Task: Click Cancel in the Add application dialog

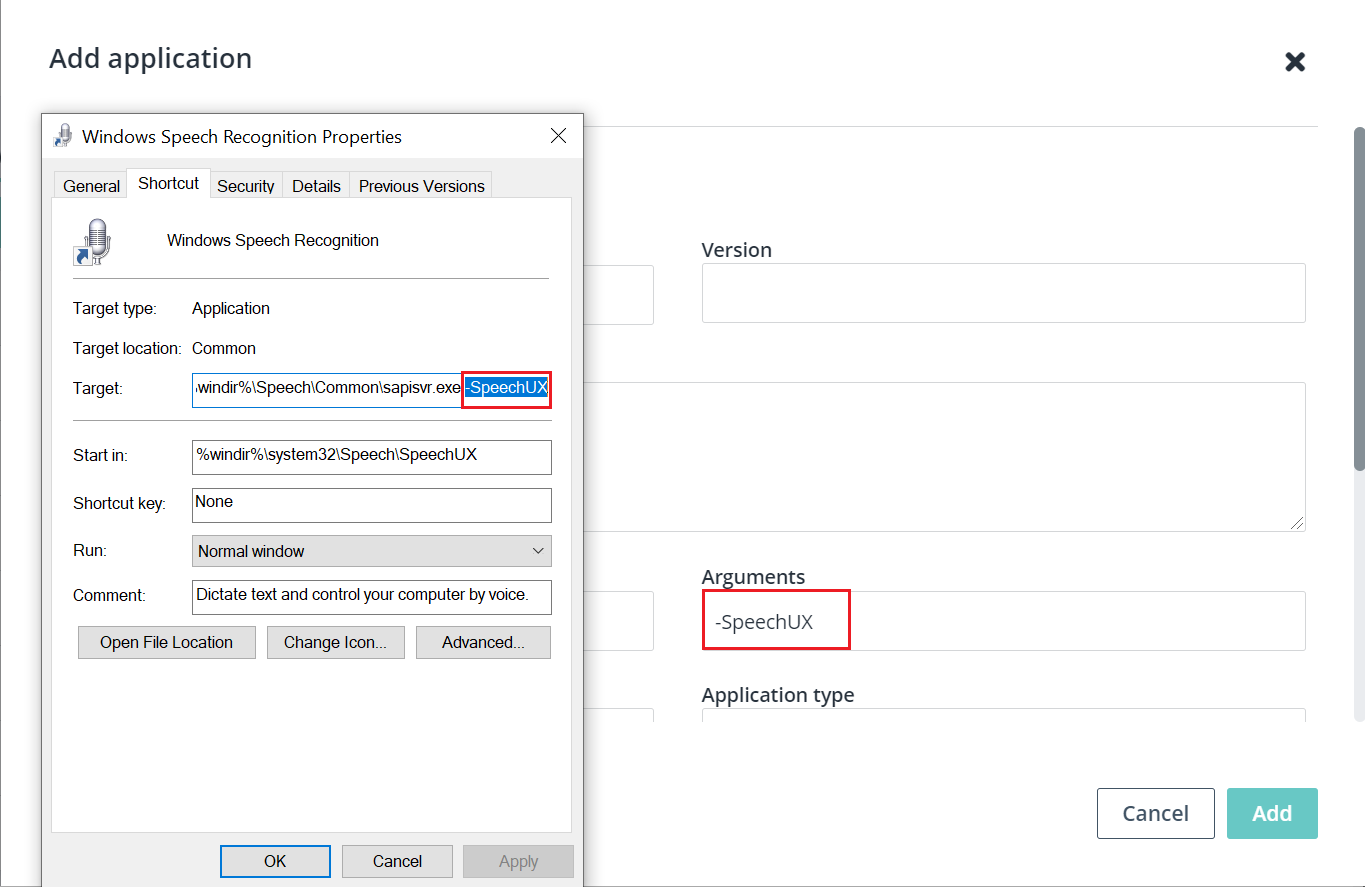Action: point(1155,813)
